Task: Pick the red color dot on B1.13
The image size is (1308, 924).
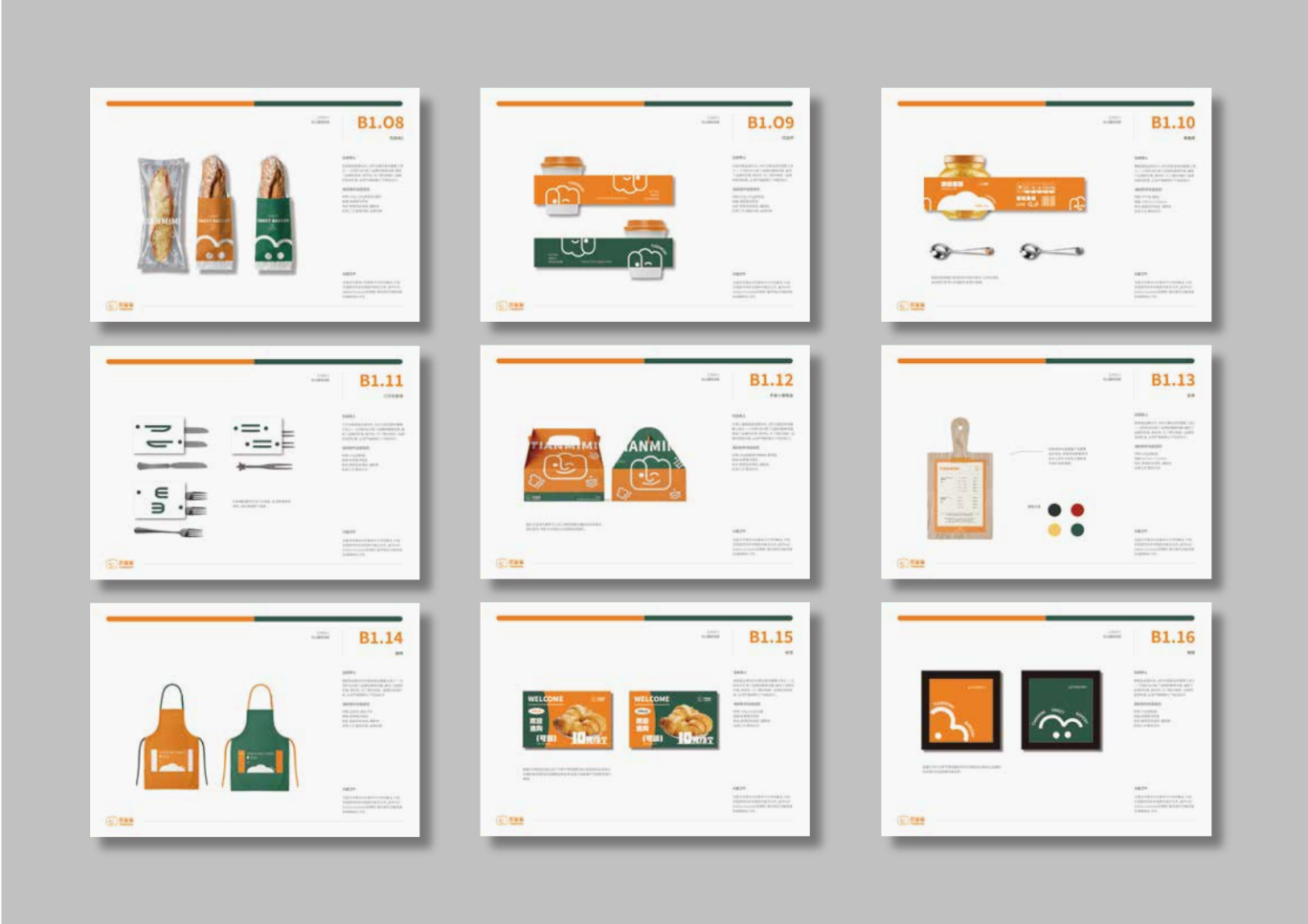Action: (x=1077, y=510)
